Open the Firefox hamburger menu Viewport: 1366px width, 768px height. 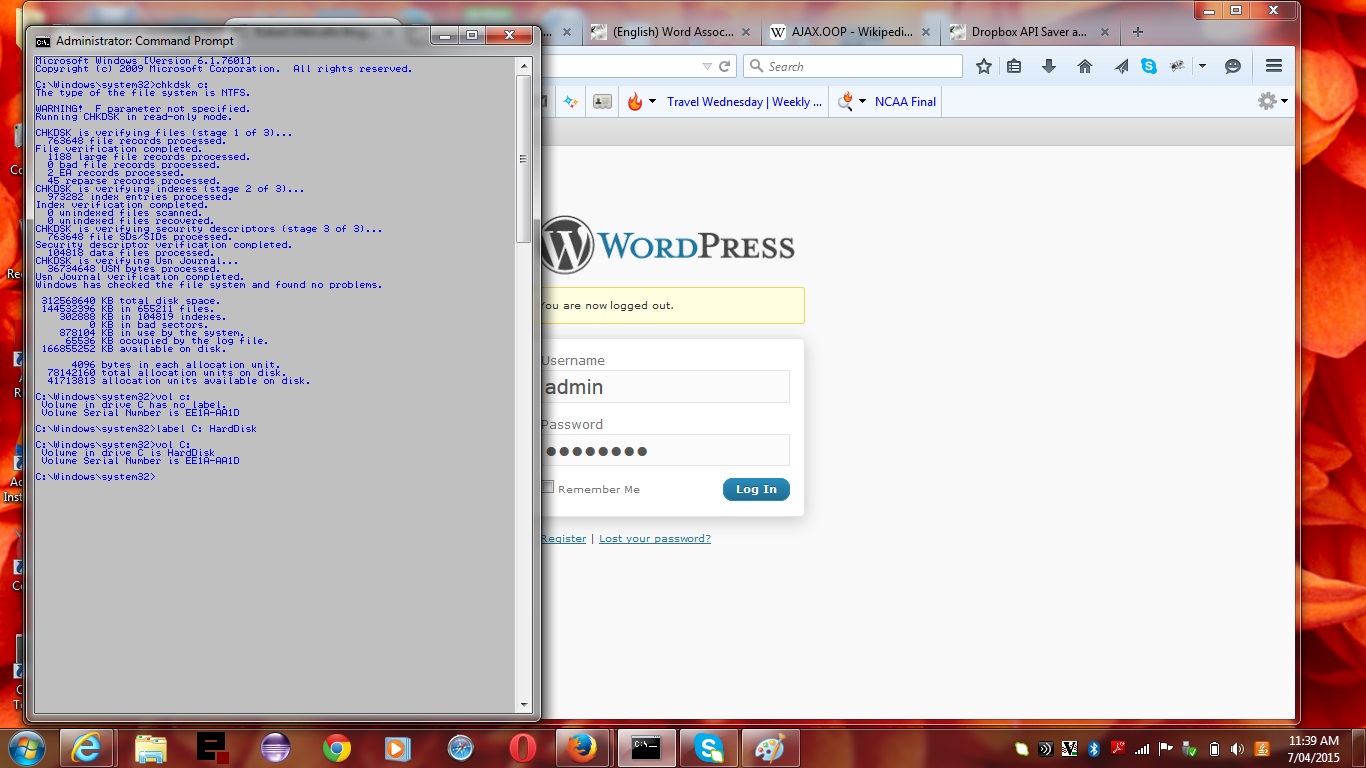pyautogui.click(x=1274, y=66)
